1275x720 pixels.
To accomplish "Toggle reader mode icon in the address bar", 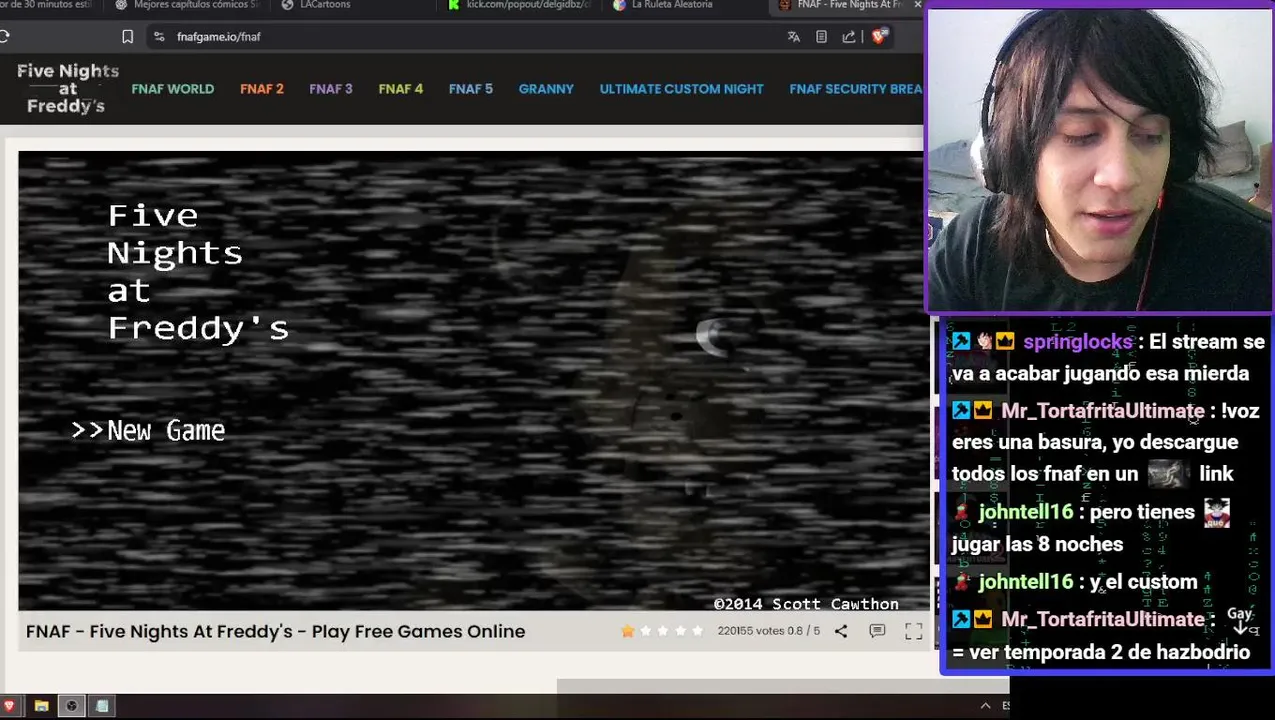I will pyautogui.click(x=821, y=37).
